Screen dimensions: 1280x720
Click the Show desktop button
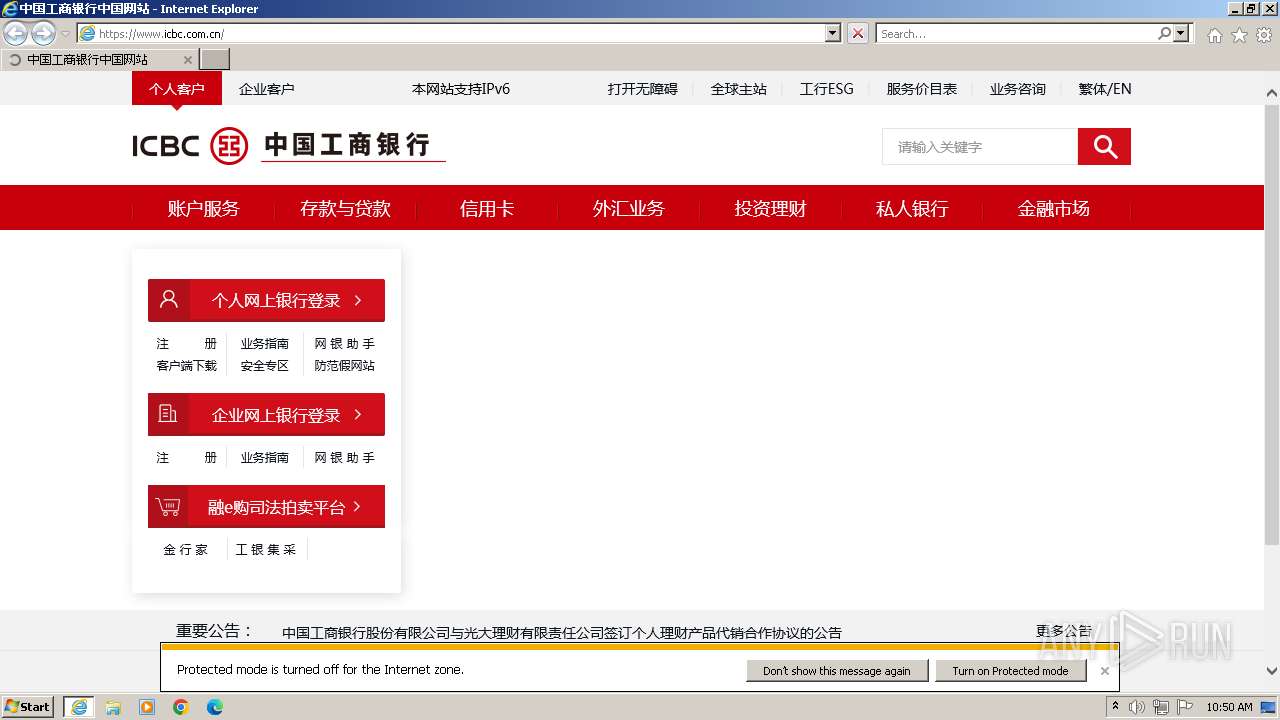[x=1268, y=707]
